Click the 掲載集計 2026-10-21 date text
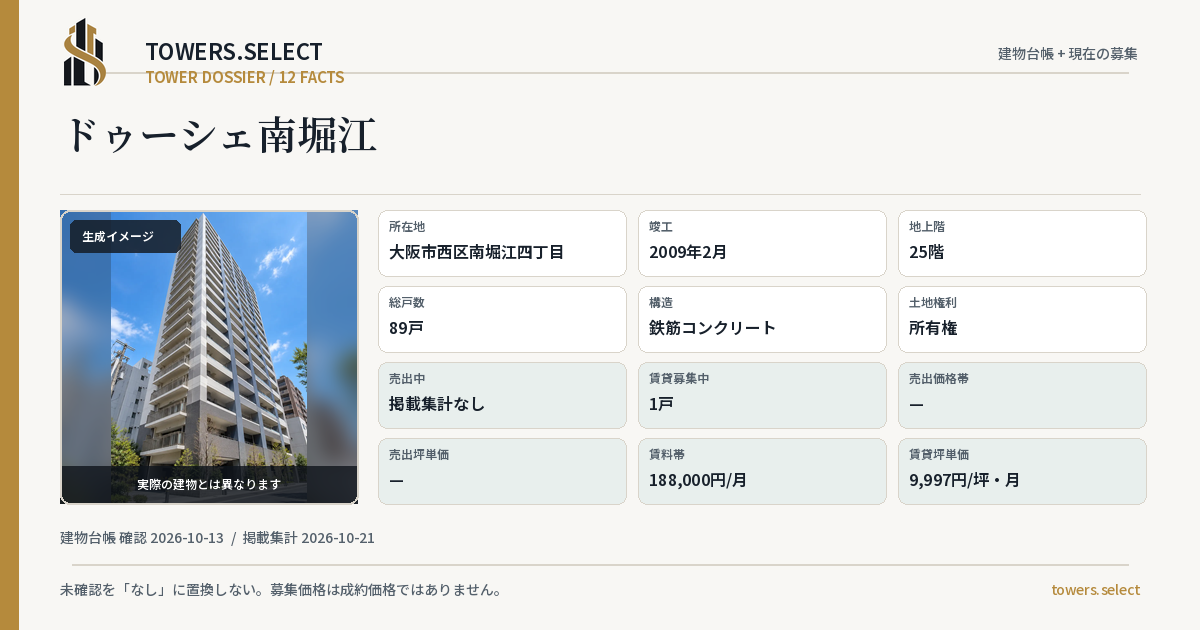The width and height of the screenshot is (1200, 630). (309, 538)
